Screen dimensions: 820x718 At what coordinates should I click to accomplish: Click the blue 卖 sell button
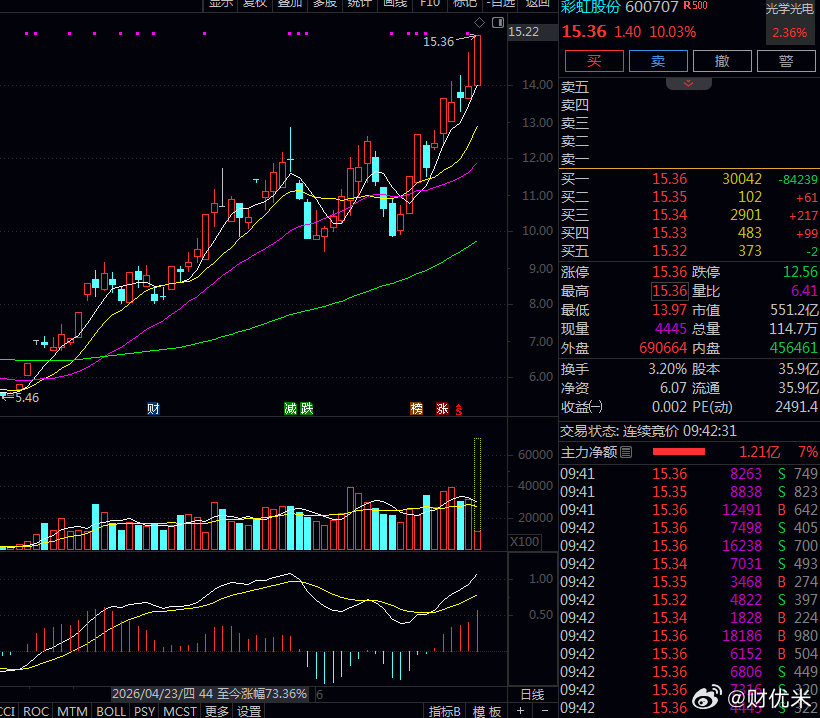click(658, 61)
